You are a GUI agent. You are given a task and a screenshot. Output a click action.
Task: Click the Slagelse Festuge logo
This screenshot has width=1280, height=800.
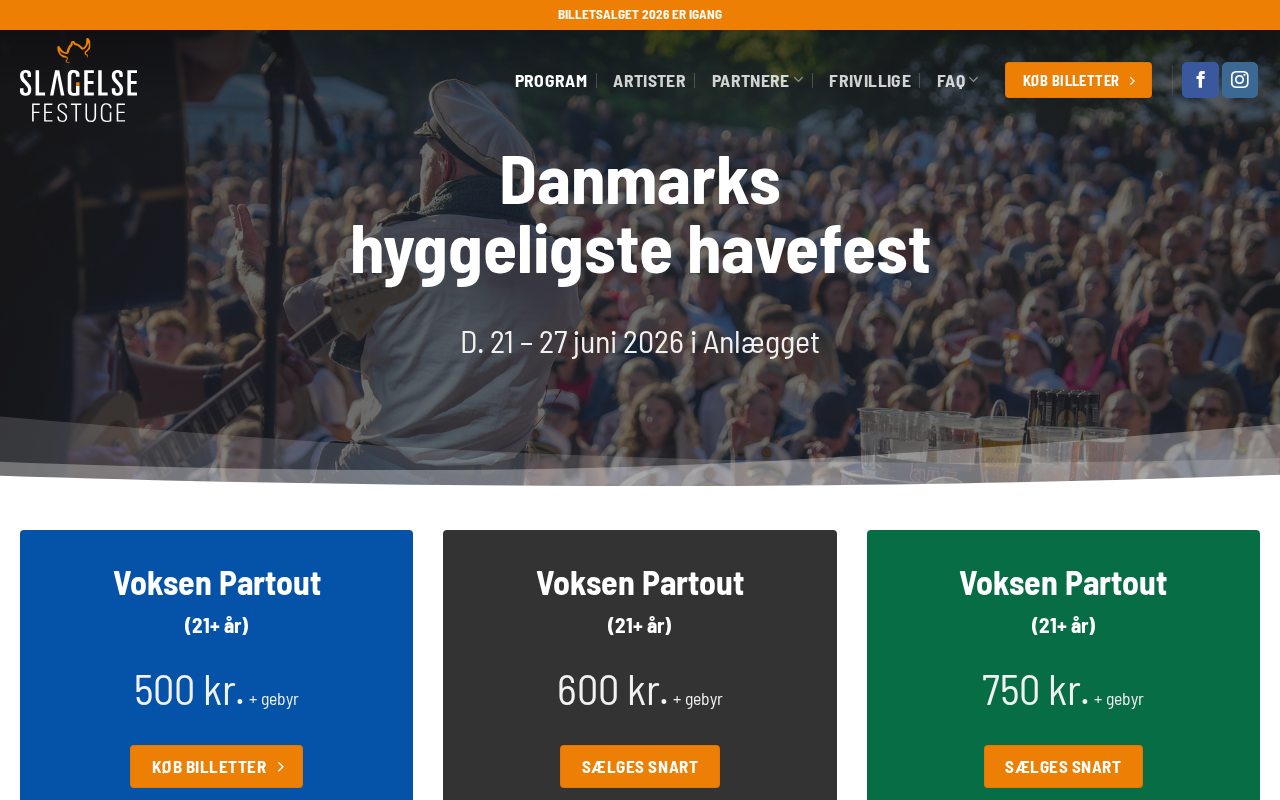[x=79, y=80]
